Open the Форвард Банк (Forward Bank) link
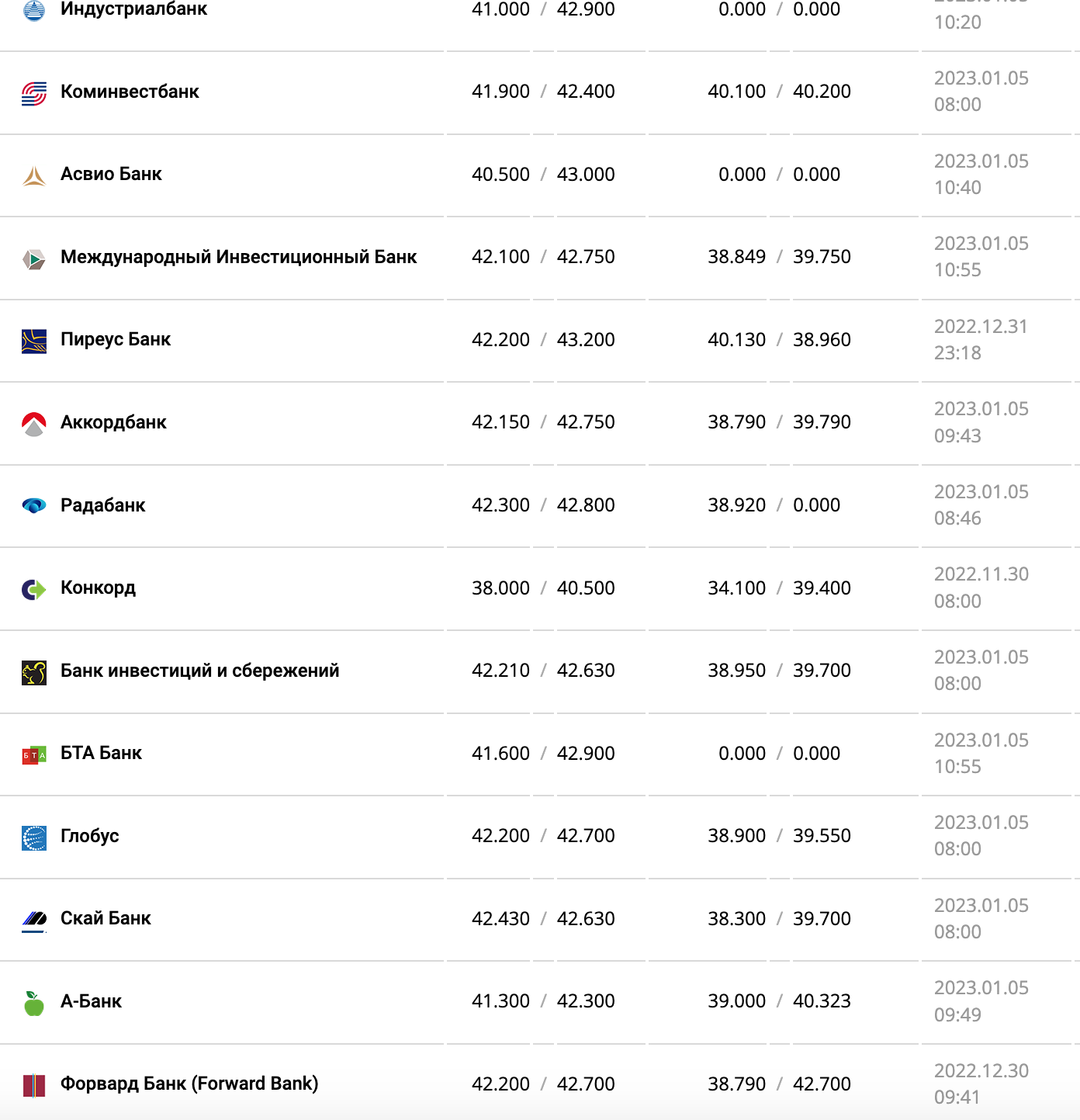Image resolution: width=1080 pixels, height=1120 pixels. pyautogui.click(x=189, y=1084)
